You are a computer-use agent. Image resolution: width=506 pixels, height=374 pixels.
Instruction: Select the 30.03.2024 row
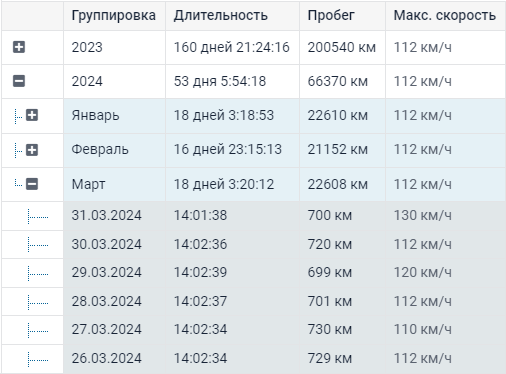(253, 244)
